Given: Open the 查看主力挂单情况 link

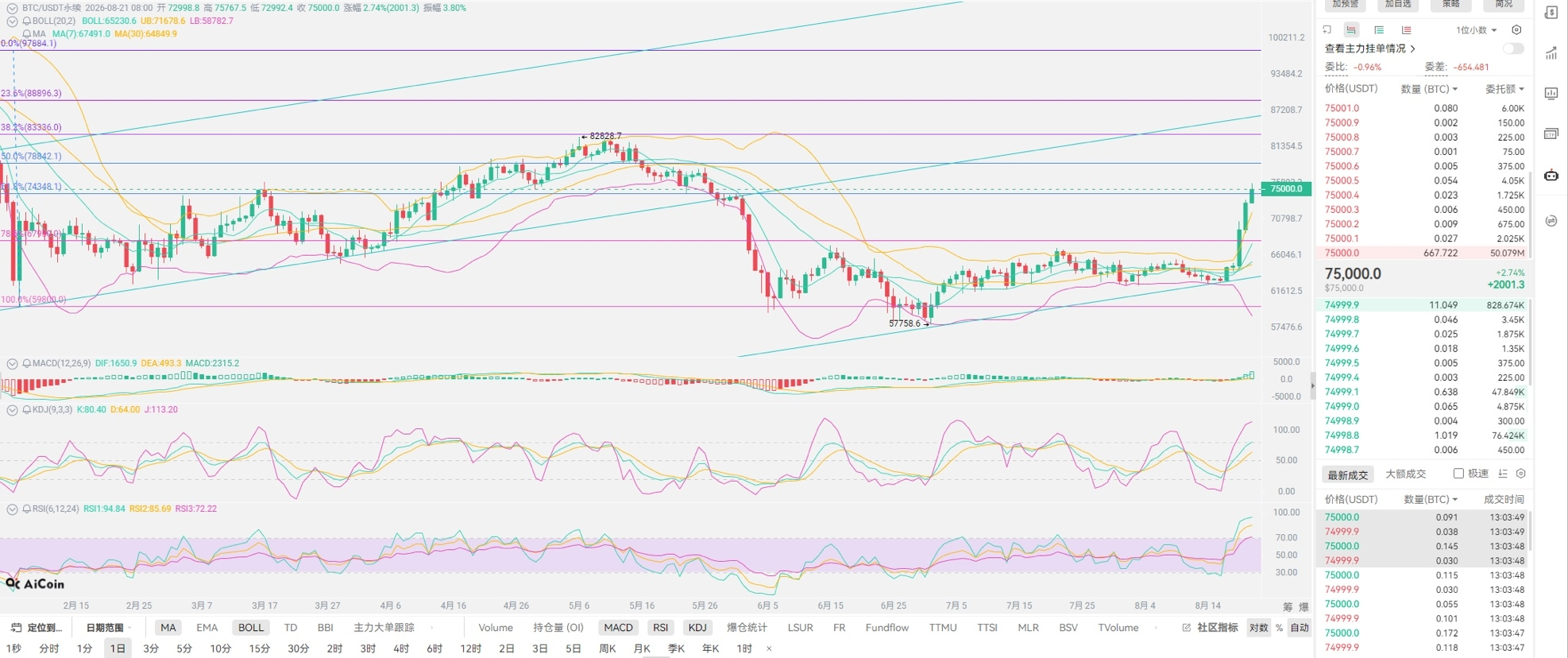Looking at the screenshot, I should point(1369,48).
